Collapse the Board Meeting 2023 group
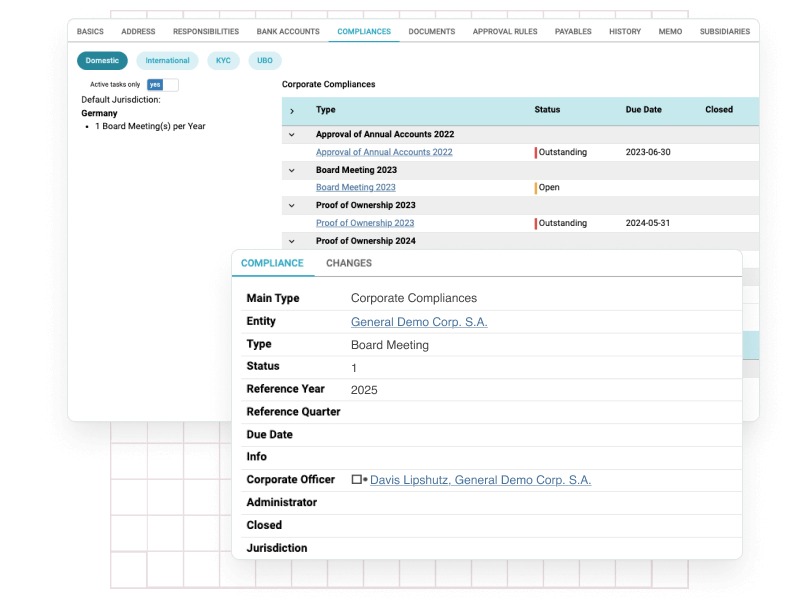Screen dimensions: 800x600 click(x=292, y=170)
